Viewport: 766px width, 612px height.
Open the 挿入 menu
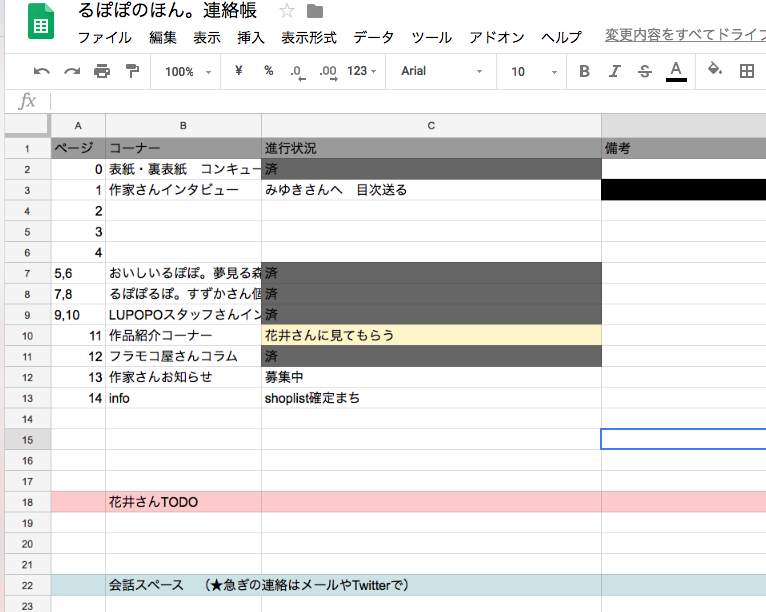click(x=251, y=37)
